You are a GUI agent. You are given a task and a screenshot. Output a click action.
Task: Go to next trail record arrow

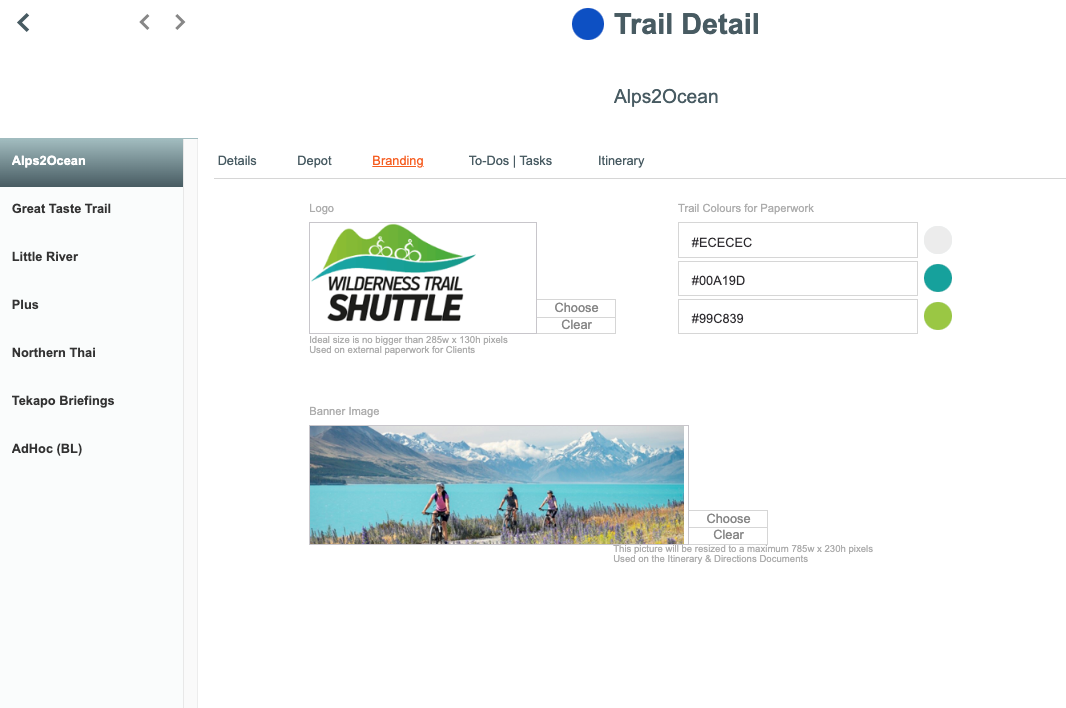click(179, 22)
